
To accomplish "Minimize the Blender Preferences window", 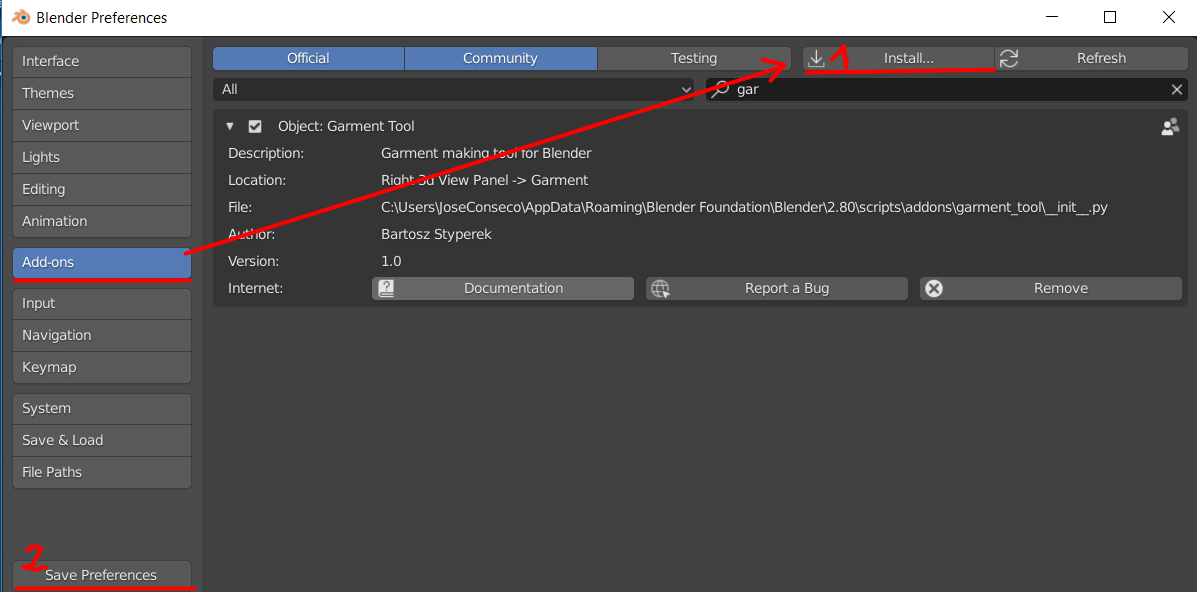I will tap(1052, 18).
